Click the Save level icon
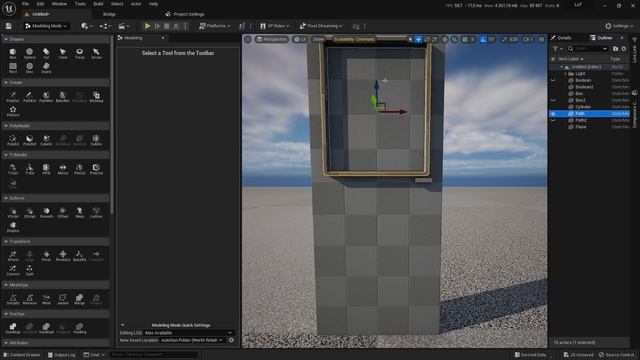 [9, 26]
